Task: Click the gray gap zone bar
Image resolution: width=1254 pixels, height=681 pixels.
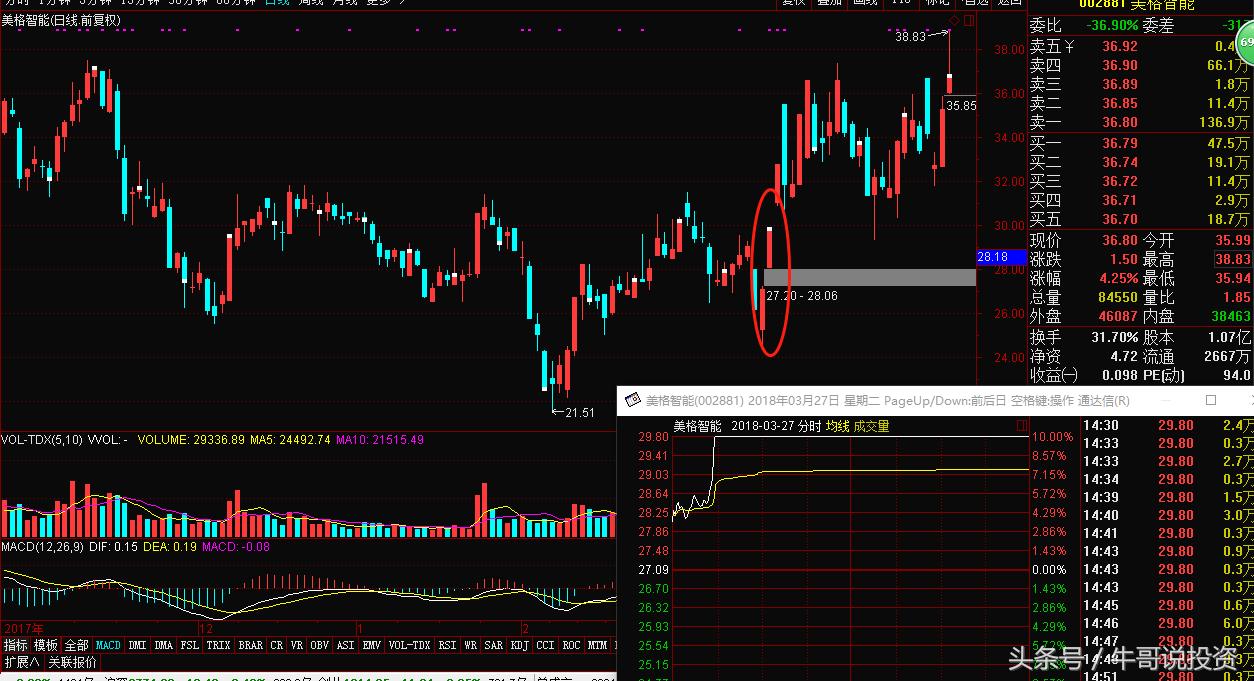Action: pyautogui.click(x=869, y=277)
